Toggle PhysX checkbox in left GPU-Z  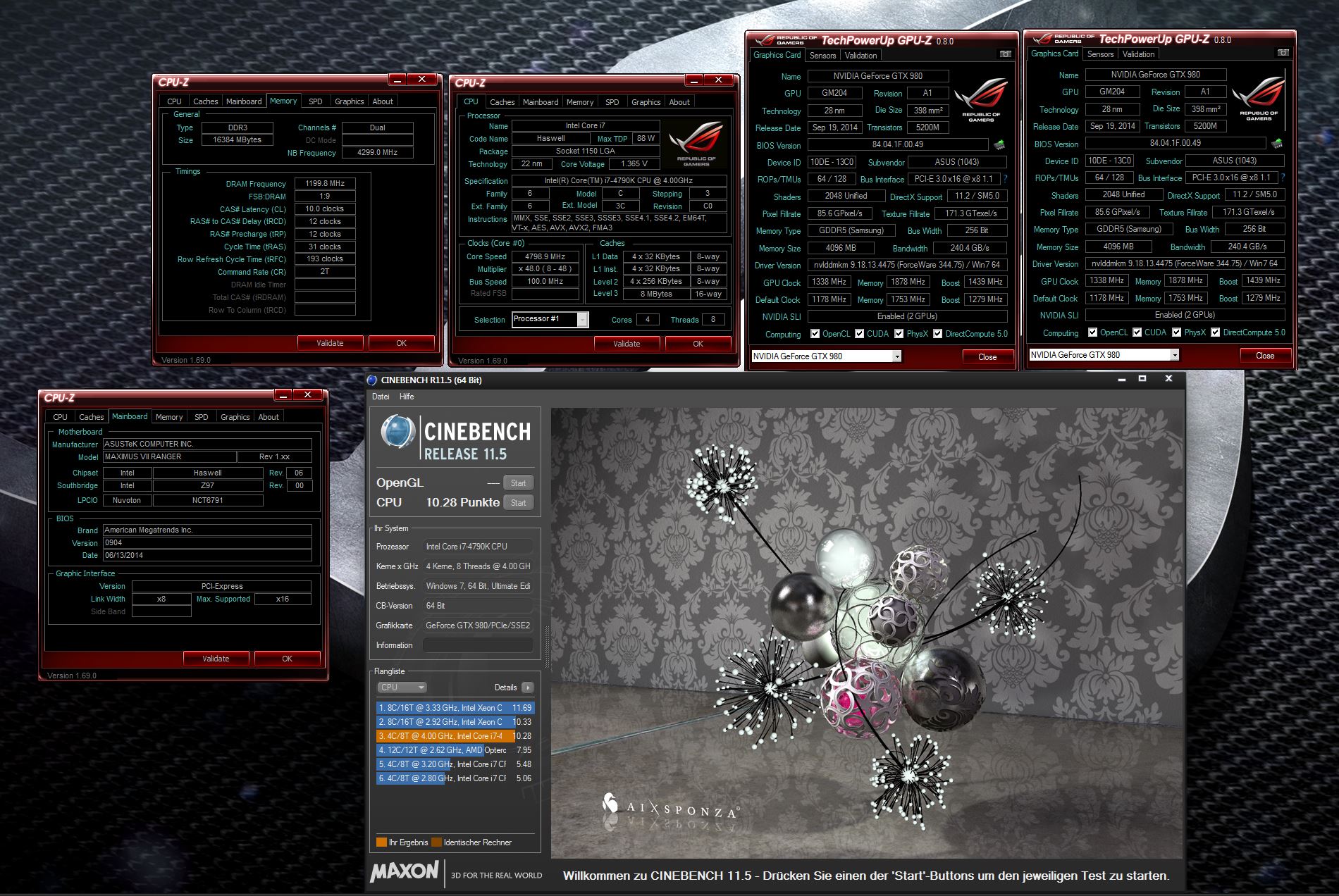click(x=899, y=334)
